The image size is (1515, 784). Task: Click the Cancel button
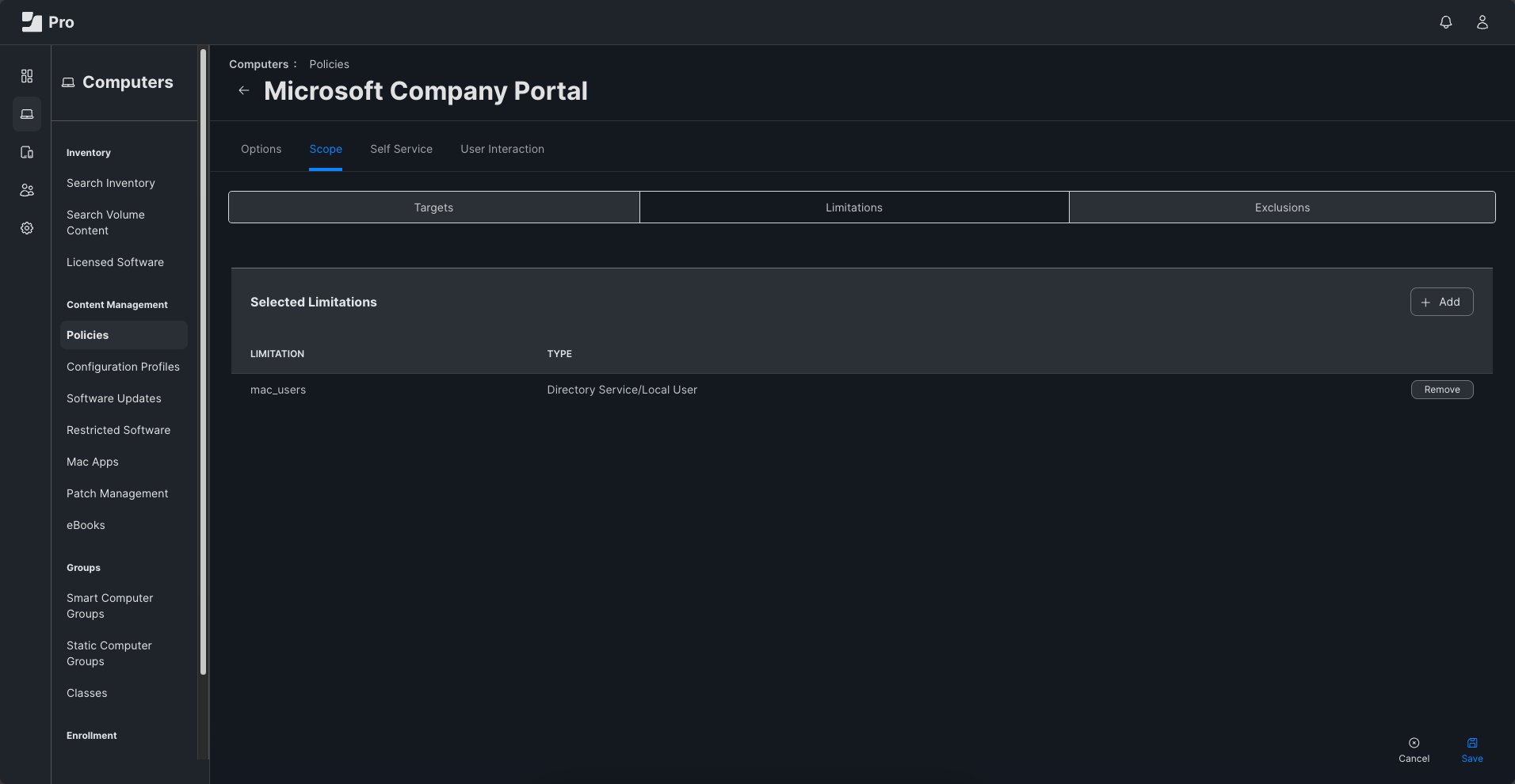pyautogui.click(x=1414, y=750)
